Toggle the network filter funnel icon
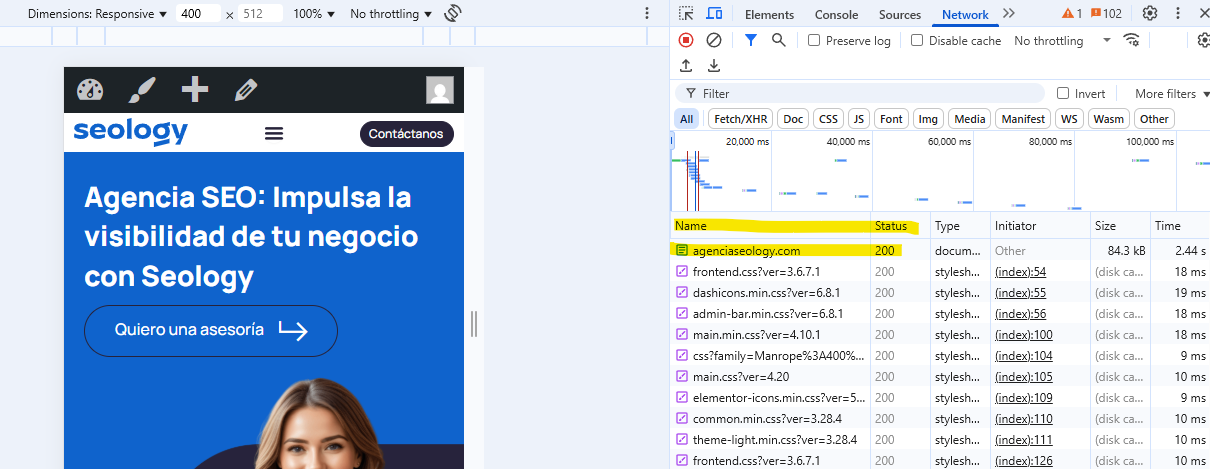This screenshot has width=1210, height=469. (x=751, y=40)
